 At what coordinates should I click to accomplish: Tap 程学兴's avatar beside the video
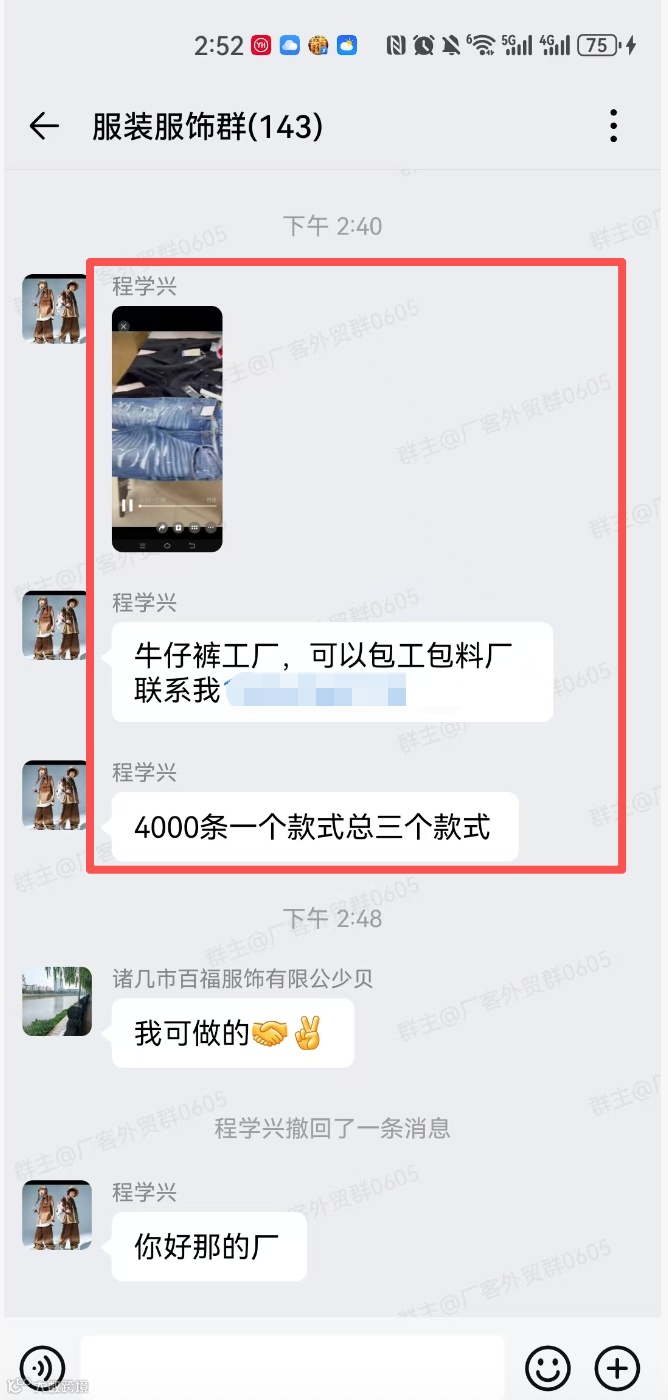point(56,309)
